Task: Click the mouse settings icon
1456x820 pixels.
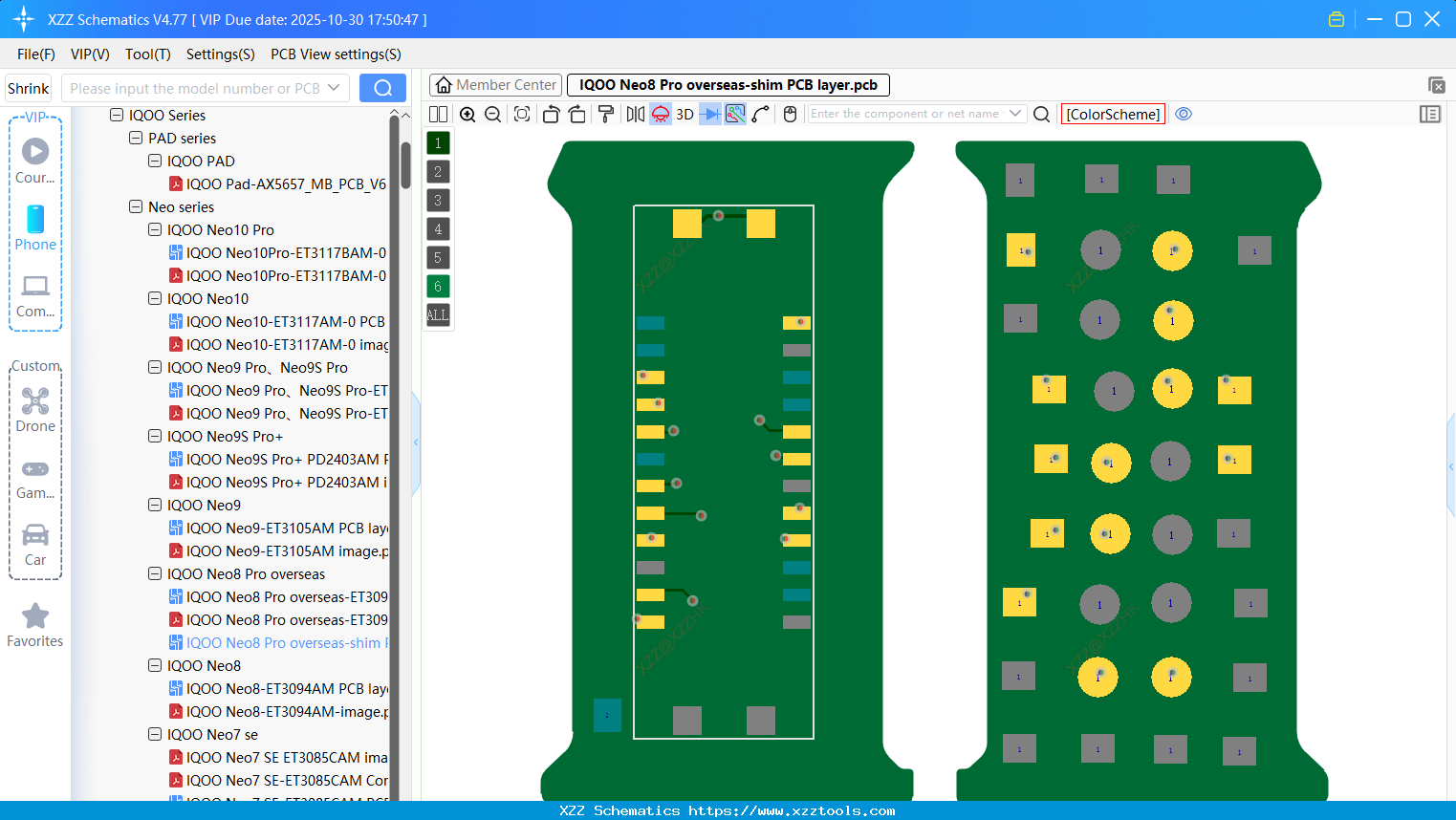Action: (x=790, y=115)
